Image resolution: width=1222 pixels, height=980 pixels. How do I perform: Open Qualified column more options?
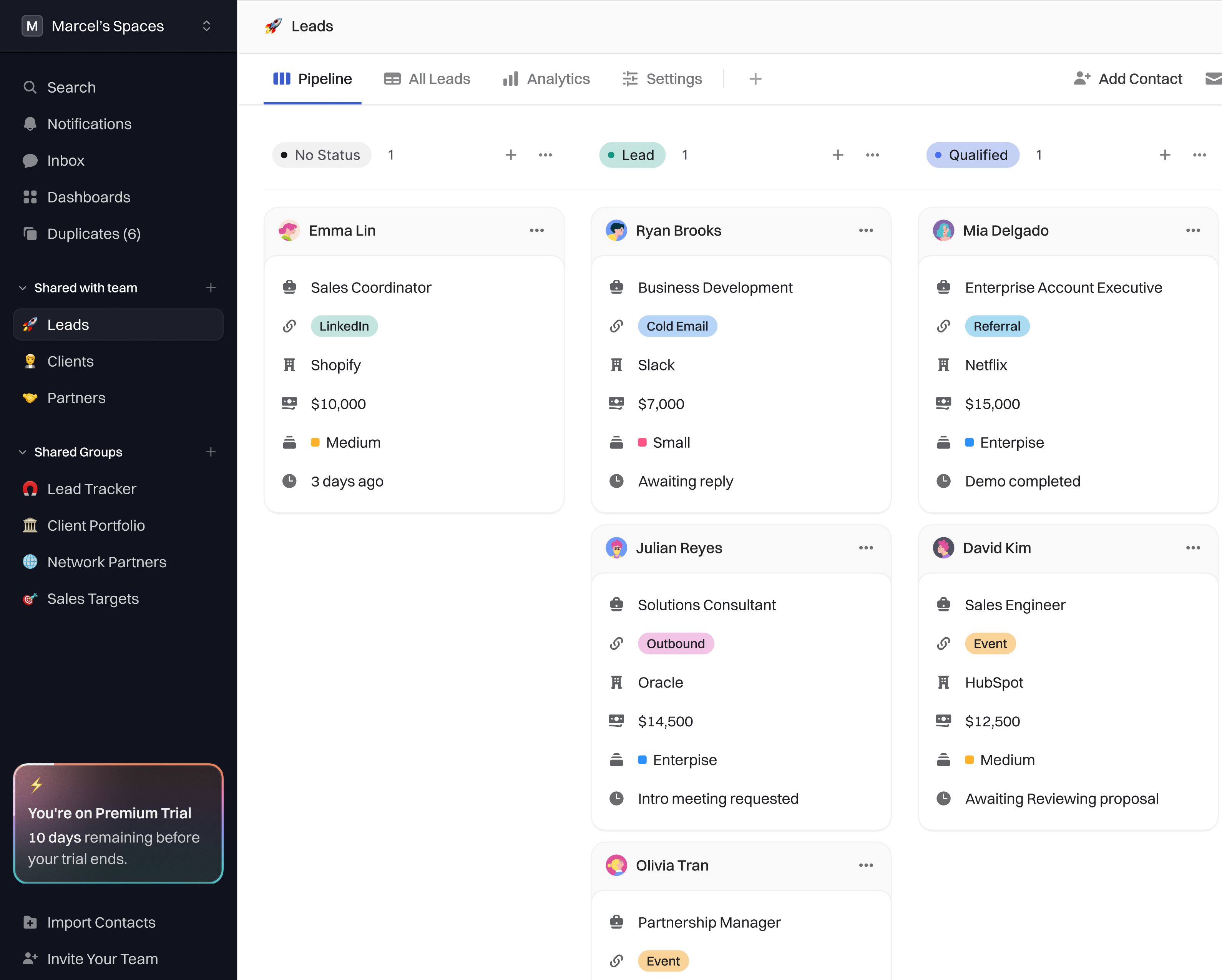[1199, 155]
